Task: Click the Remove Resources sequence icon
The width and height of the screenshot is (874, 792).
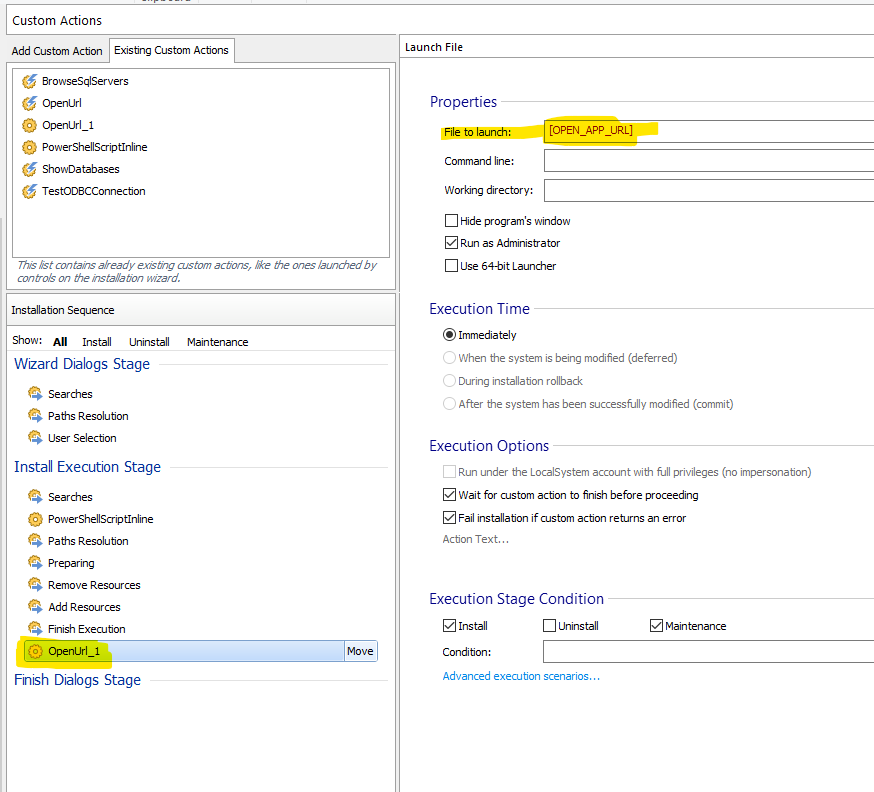Action: pyautogui.click(x=35, y=585)
